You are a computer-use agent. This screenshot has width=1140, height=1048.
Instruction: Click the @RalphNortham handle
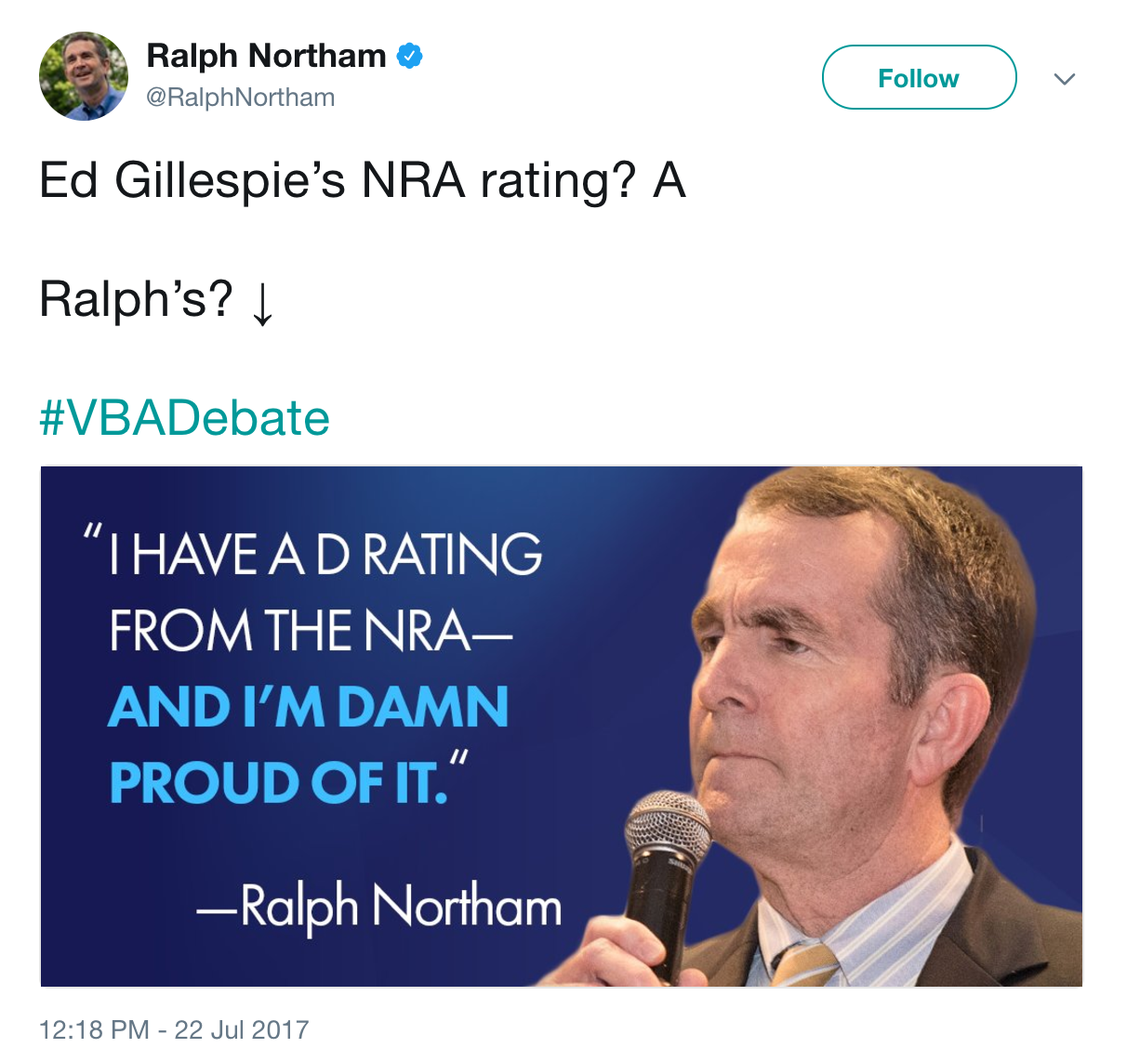[241, 97]
